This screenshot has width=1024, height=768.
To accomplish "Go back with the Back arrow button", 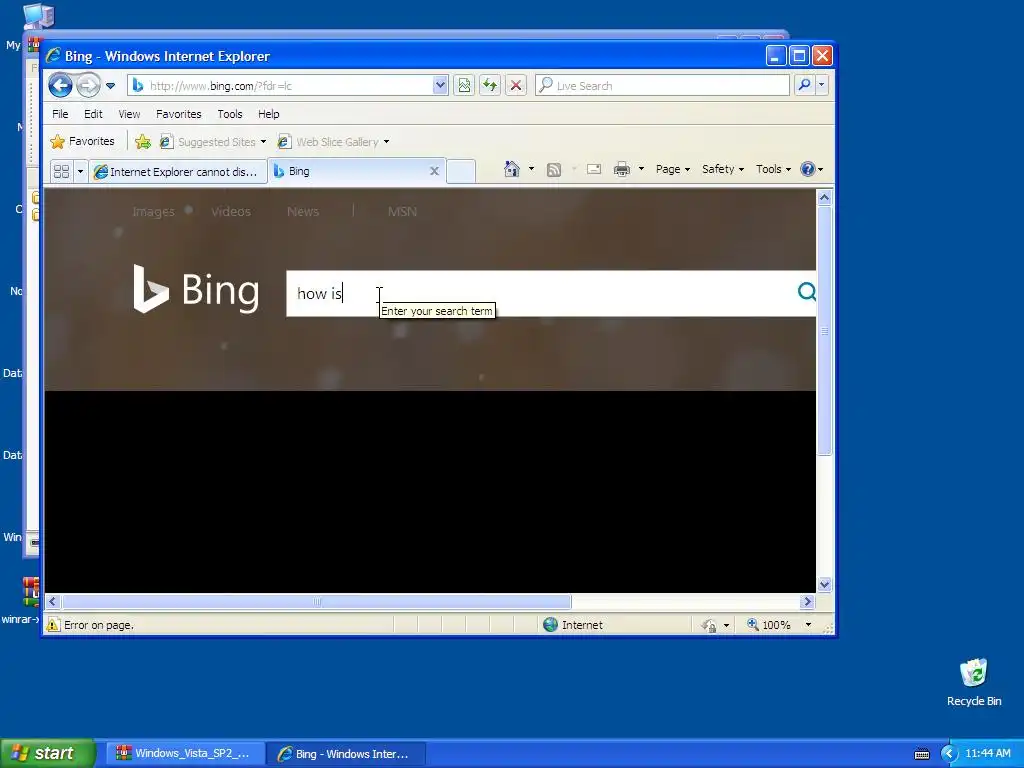I will point(60,85).
